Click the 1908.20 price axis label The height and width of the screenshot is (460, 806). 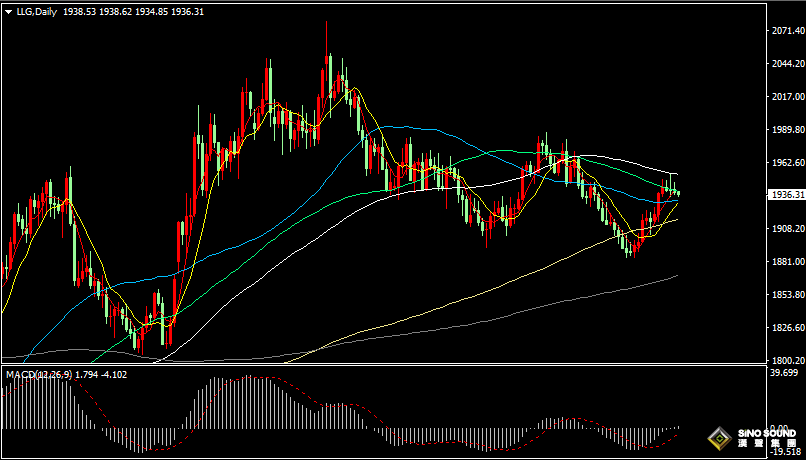click(787, 229)
